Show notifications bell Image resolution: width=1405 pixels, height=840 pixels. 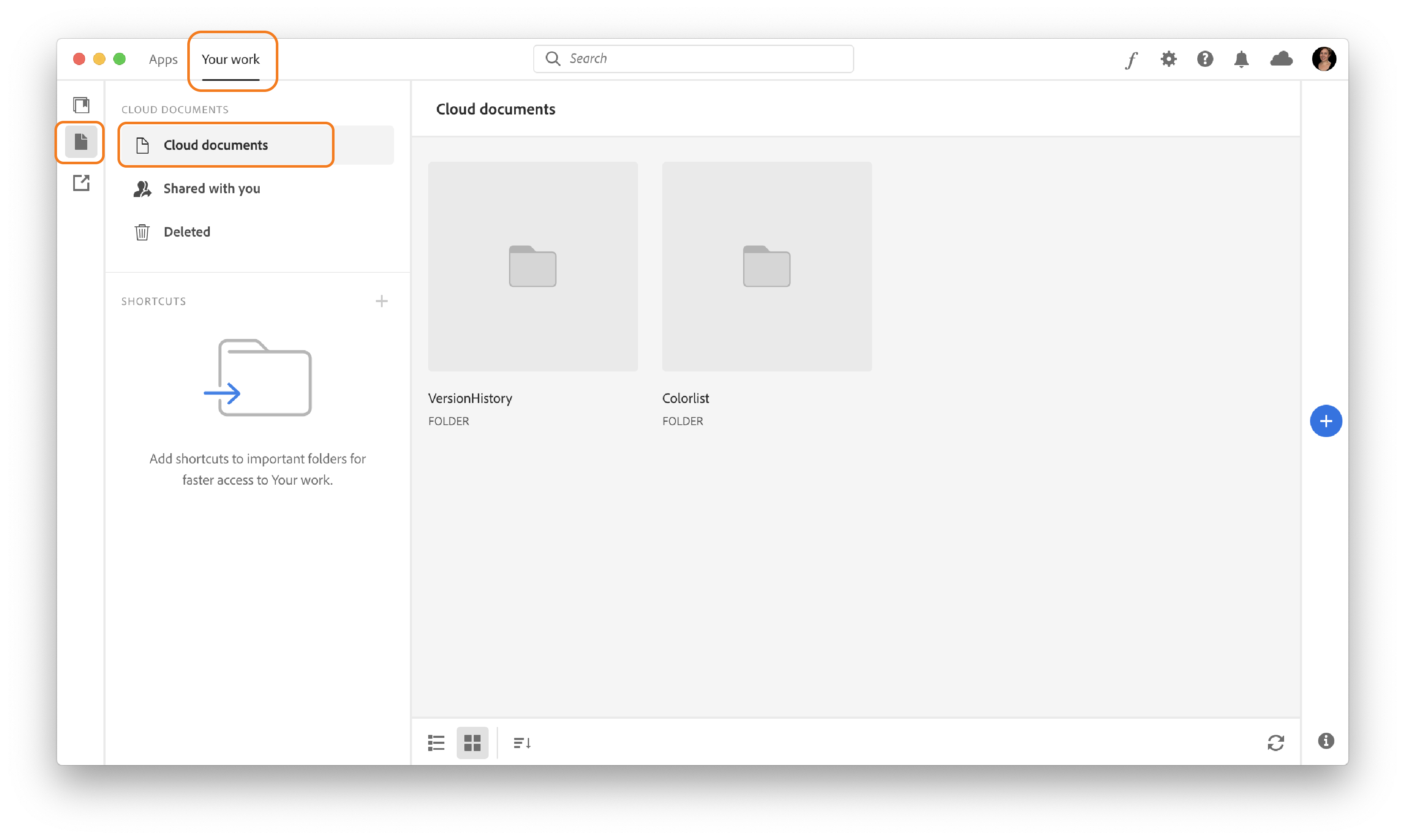click(x=1241, y=59)
